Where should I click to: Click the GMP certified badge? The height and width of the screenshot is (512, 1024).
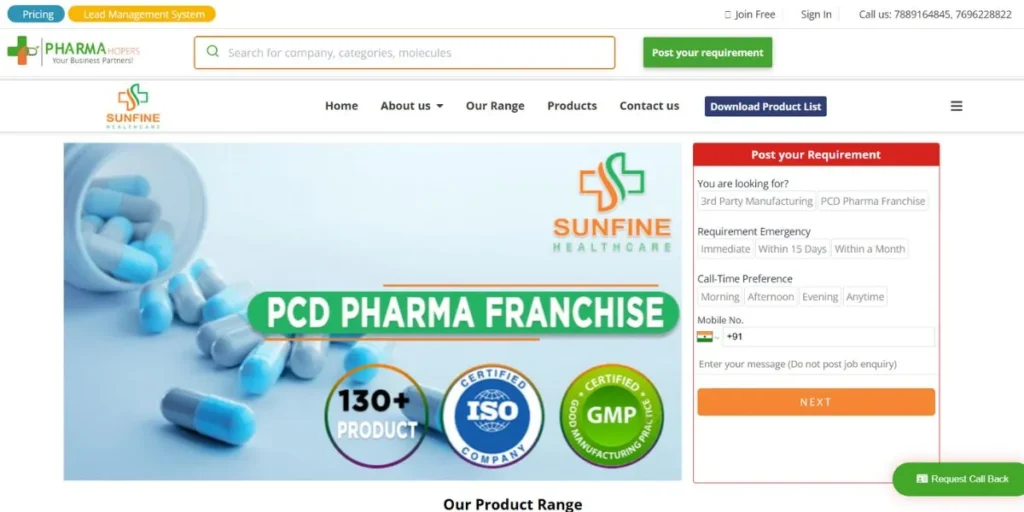point(611,415)
